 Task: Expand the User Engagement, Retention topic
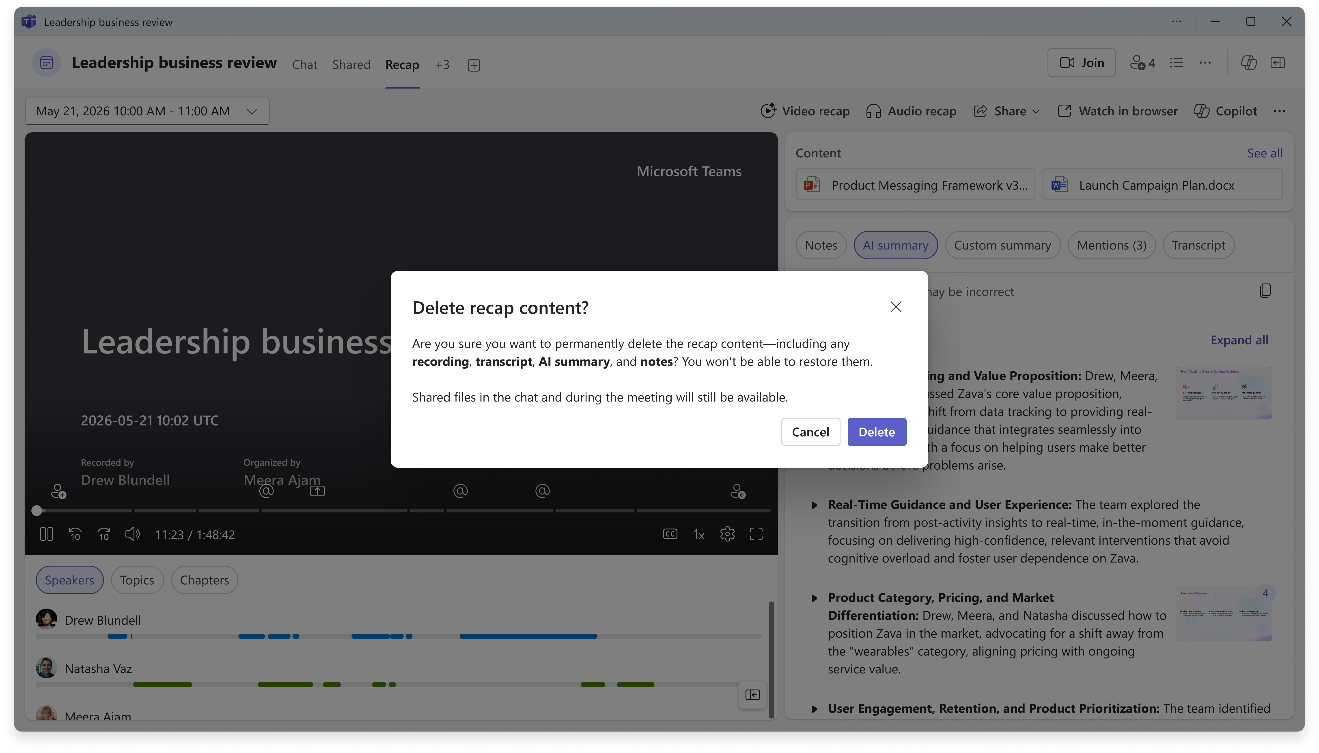[x=814, y=709]
